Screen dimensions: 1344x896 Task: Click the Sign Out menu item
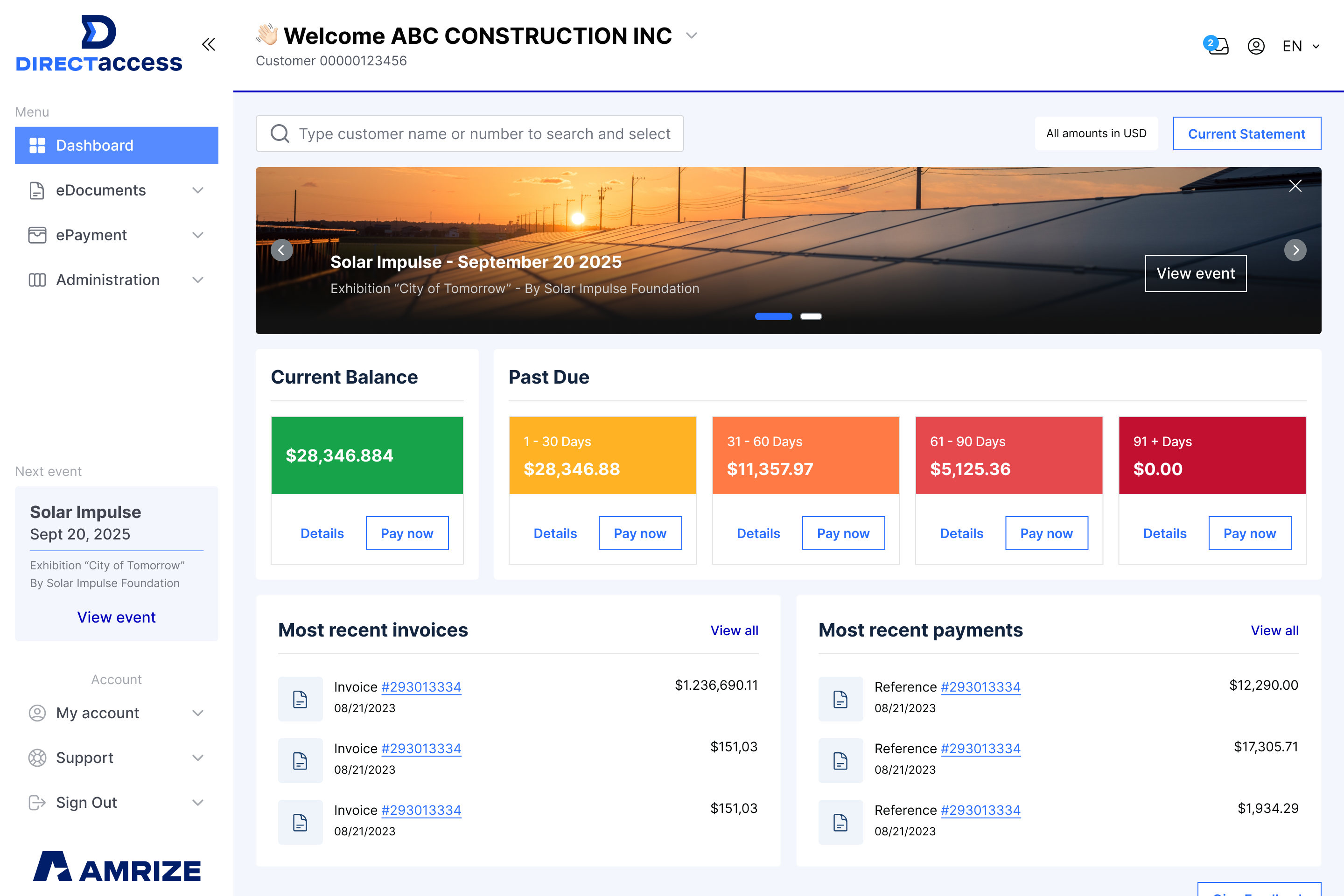[x=117, y=802]
